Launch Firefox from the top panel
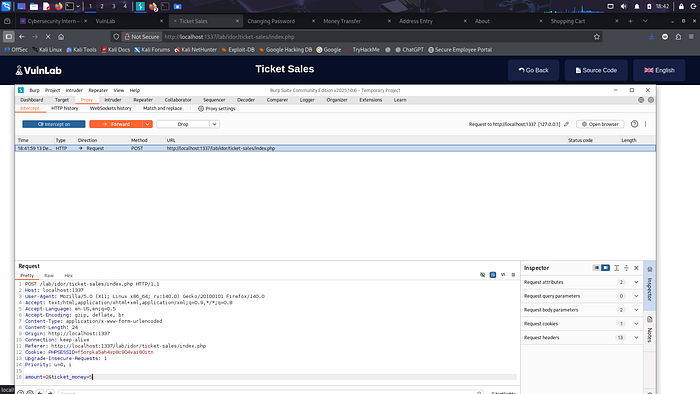Screen dimensions: 700x394 (58, 6)
